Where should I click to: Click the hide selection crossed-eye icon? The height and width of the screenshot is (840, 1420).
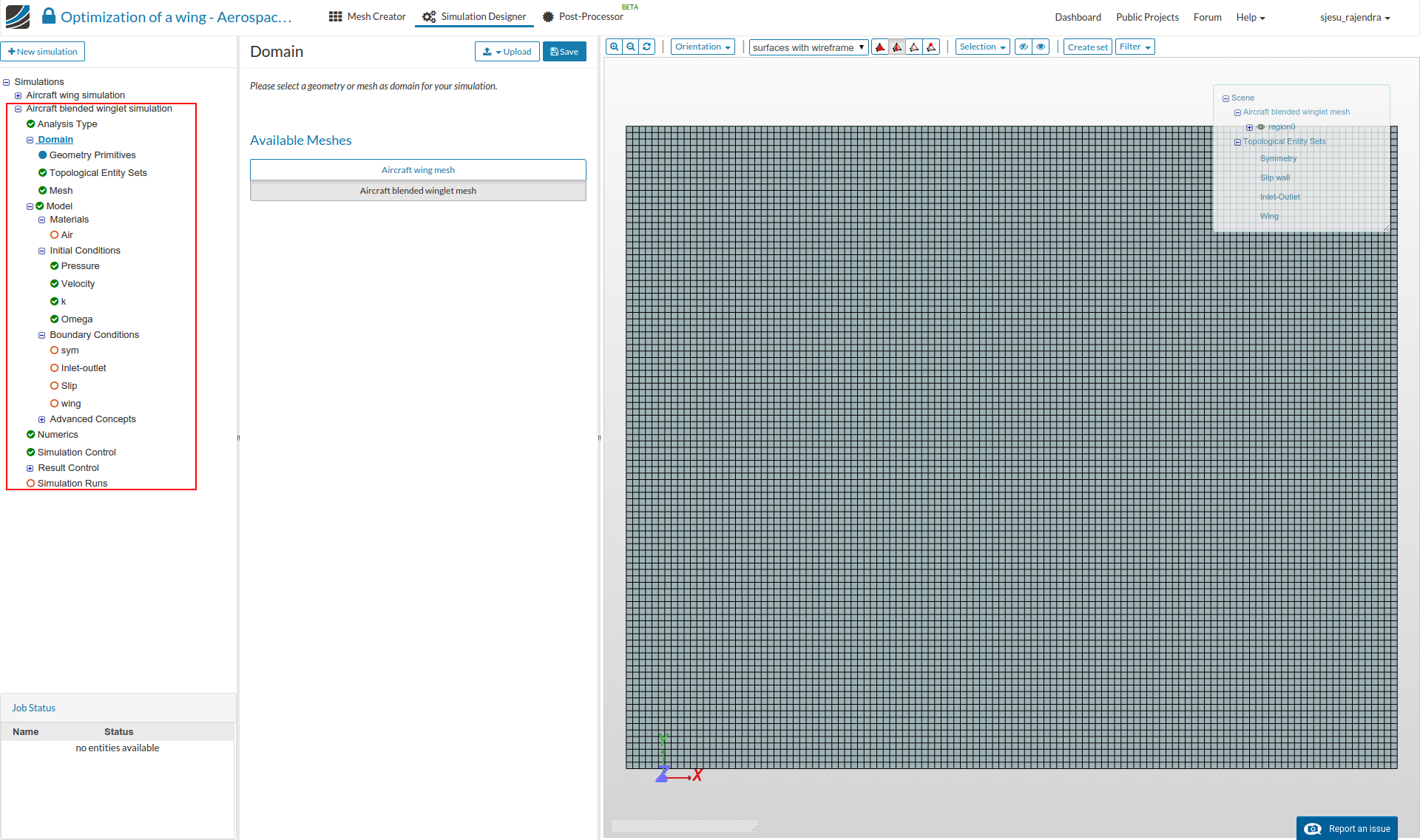(x=1024, y=47)
